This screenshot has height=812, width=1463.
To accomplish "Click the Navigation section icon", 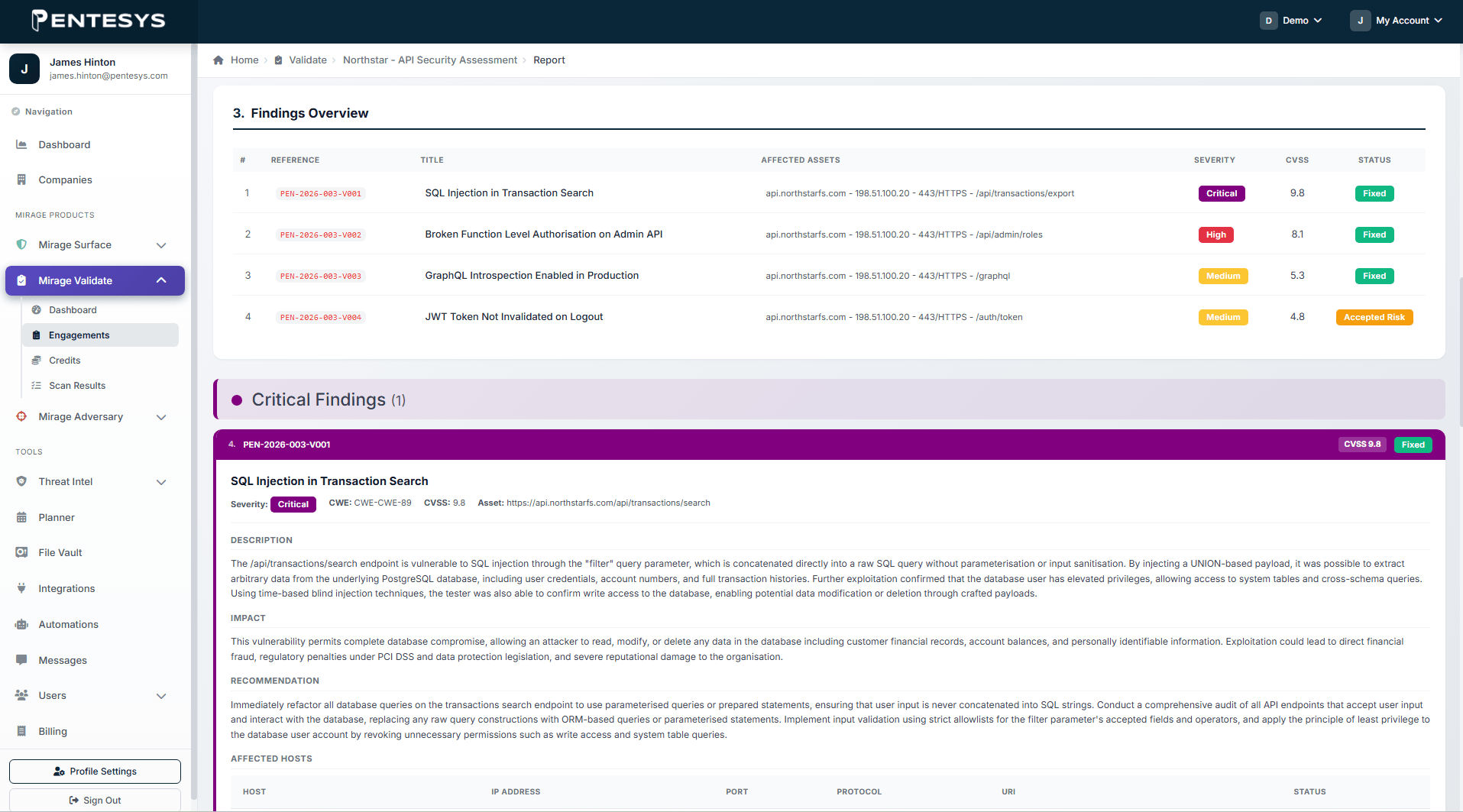I will [16, 112].
